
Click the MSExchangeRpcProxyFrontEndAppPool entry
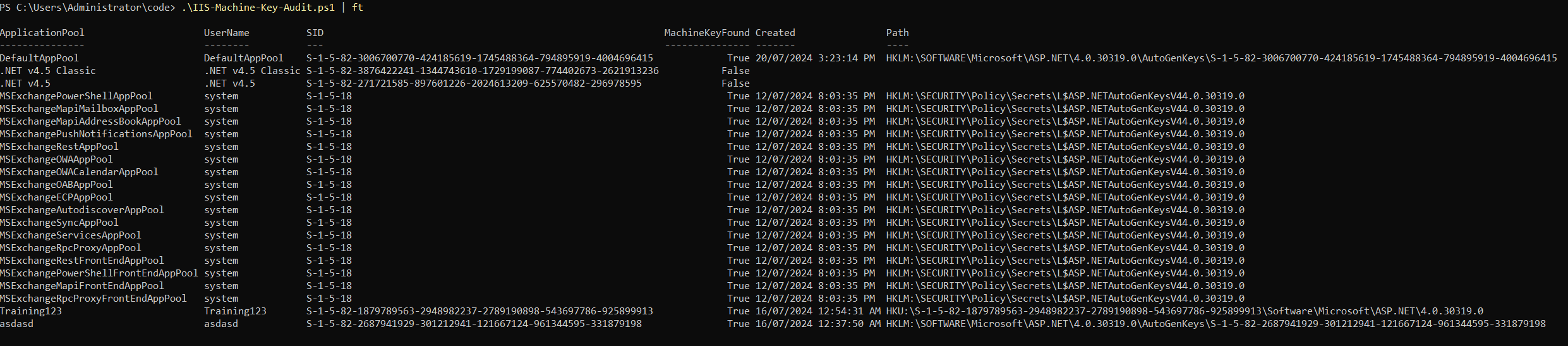click(x=93, y=299)
